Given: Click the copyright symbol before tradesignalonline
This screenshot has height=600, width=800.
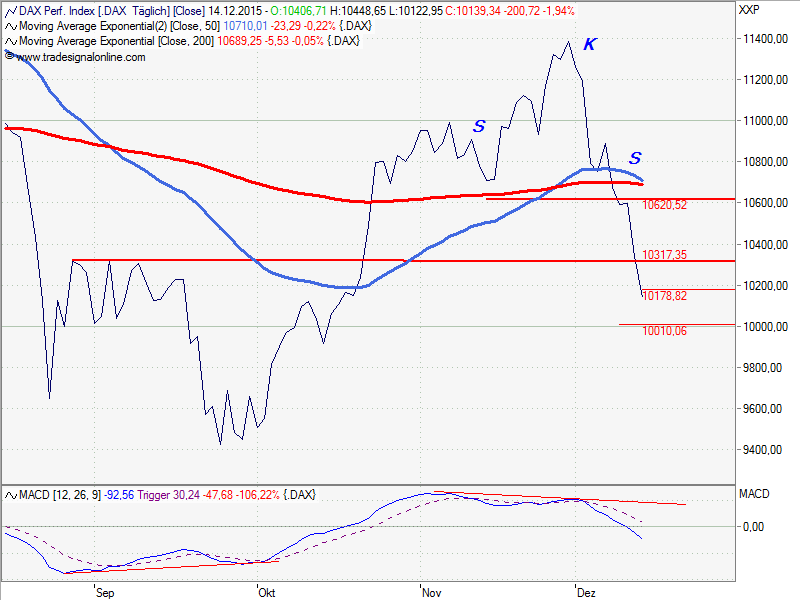Looking at the screenshot, I should (10, 57).
